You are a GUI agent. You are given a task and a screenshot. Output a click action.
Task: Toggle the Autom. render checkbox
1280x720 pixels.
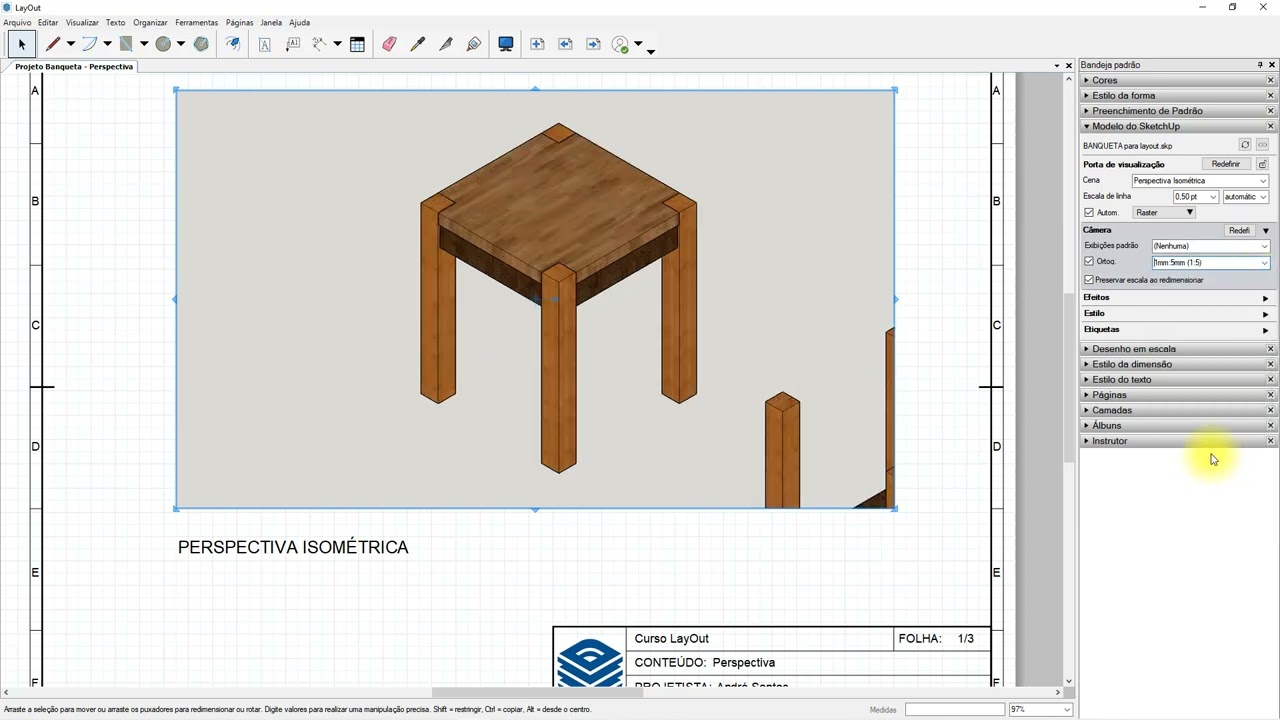1089,212
